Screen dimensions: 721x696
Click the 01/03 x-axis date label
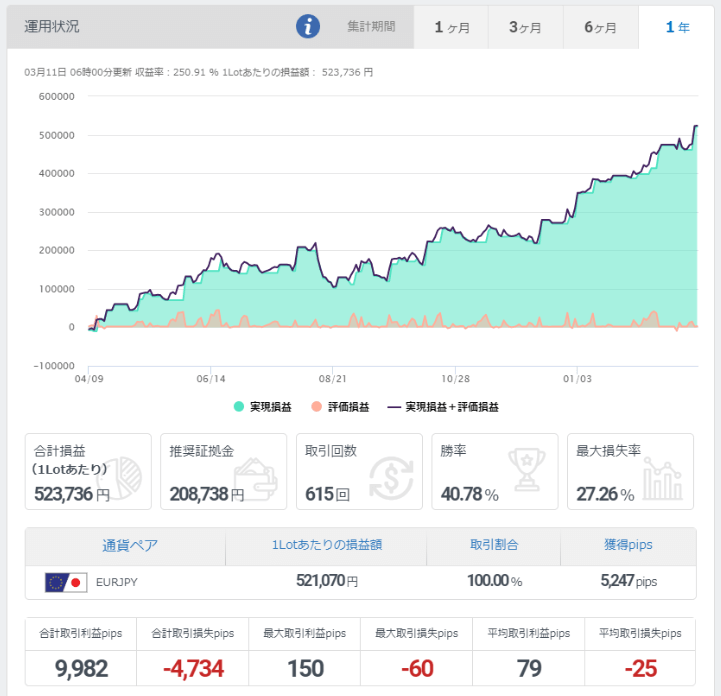pos(577,379)
